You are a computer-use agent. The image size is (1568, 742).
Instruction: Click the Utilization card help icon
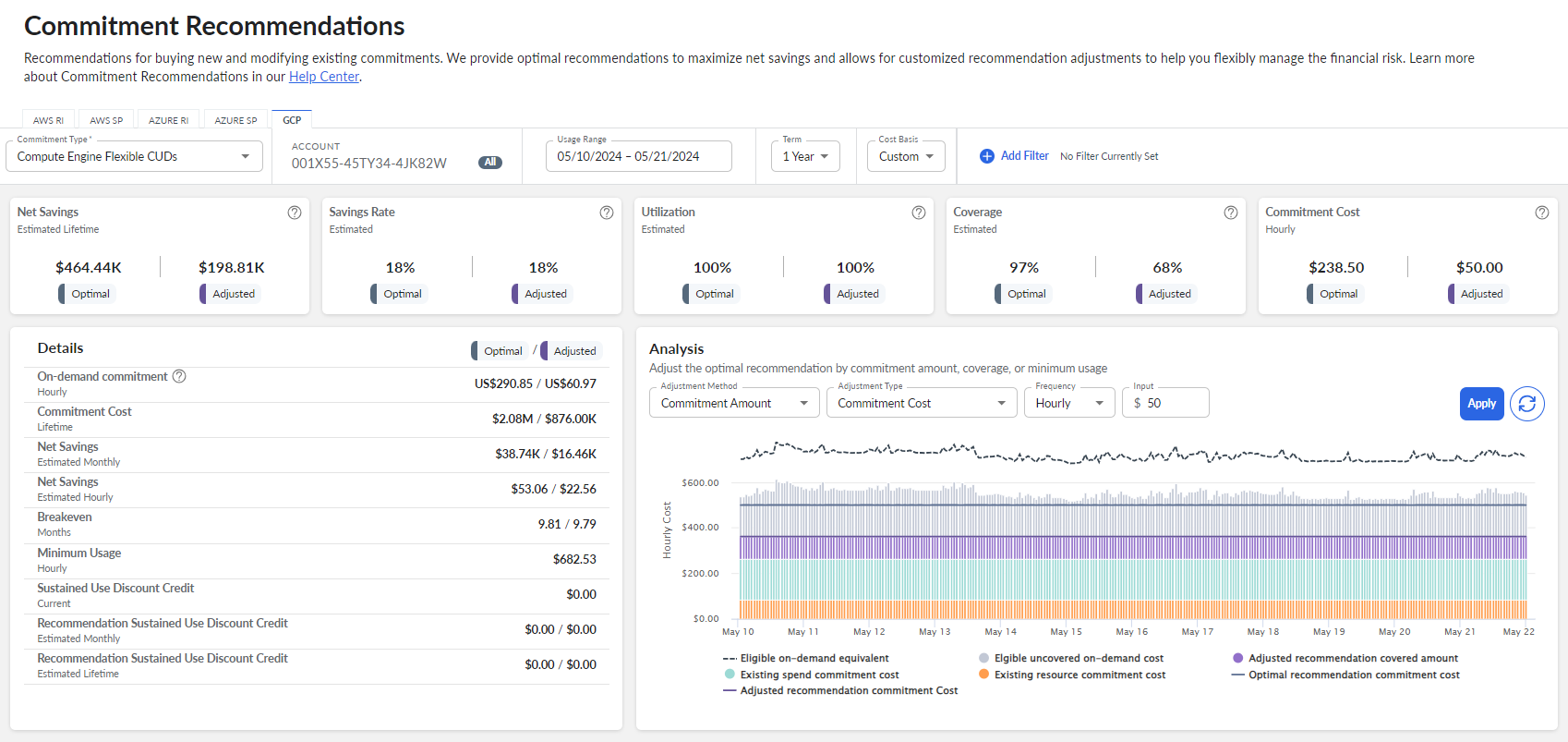point(919,213)
